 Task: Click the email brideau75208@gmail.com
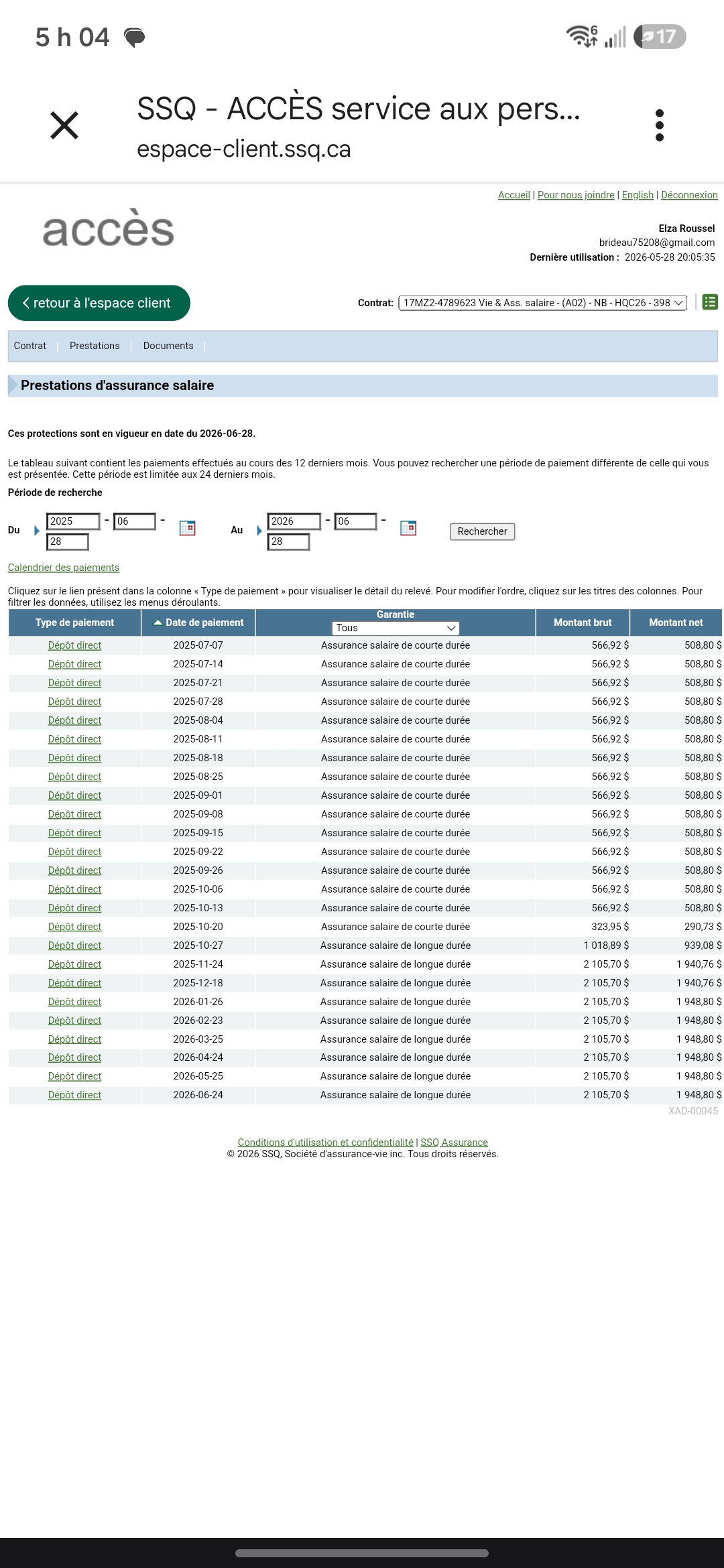(x=657, y=243)
